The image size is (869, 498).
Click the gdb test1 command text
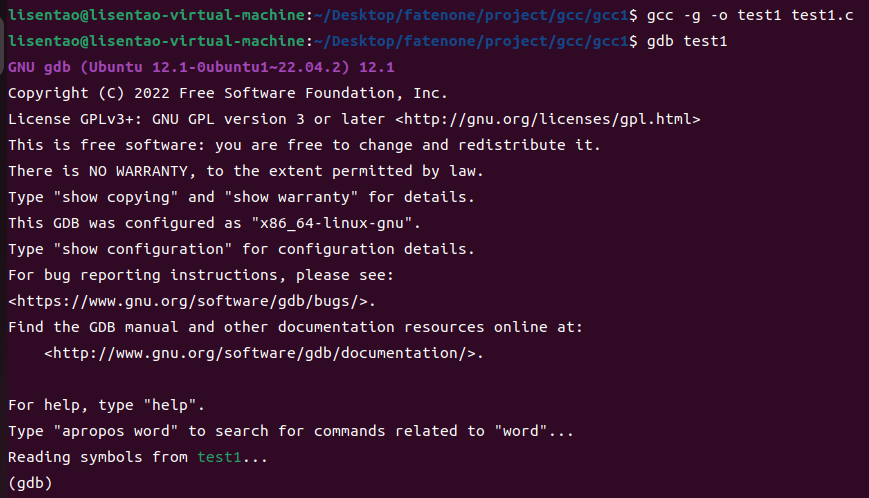pos(687,42)
